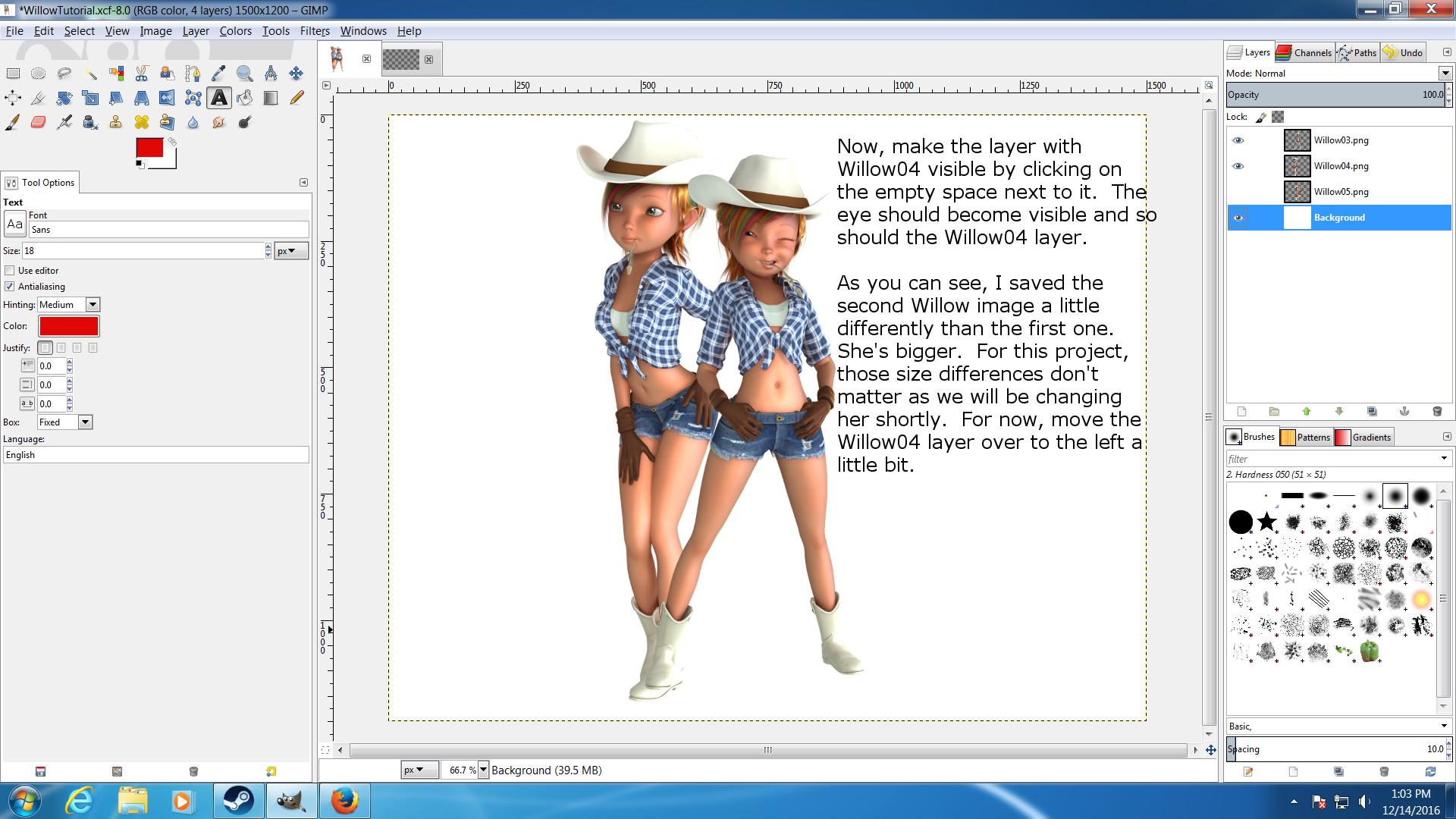The width and height of the screenshot is (1456, 819).
Task: Uncheck the Antialiasing checkbox
Action: pos(10,287)
